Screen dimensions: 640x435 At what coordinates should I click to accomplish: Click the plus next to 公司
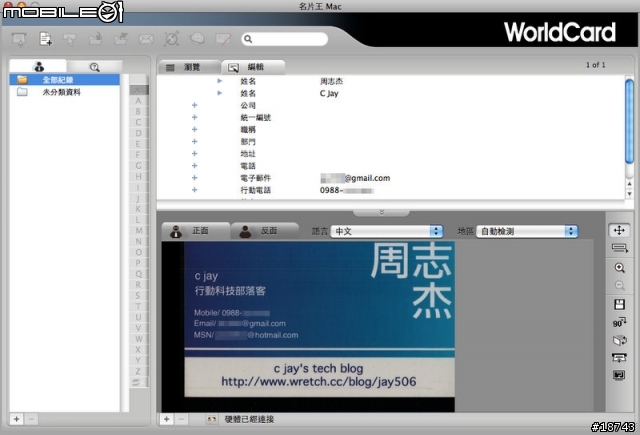point(195,105)
